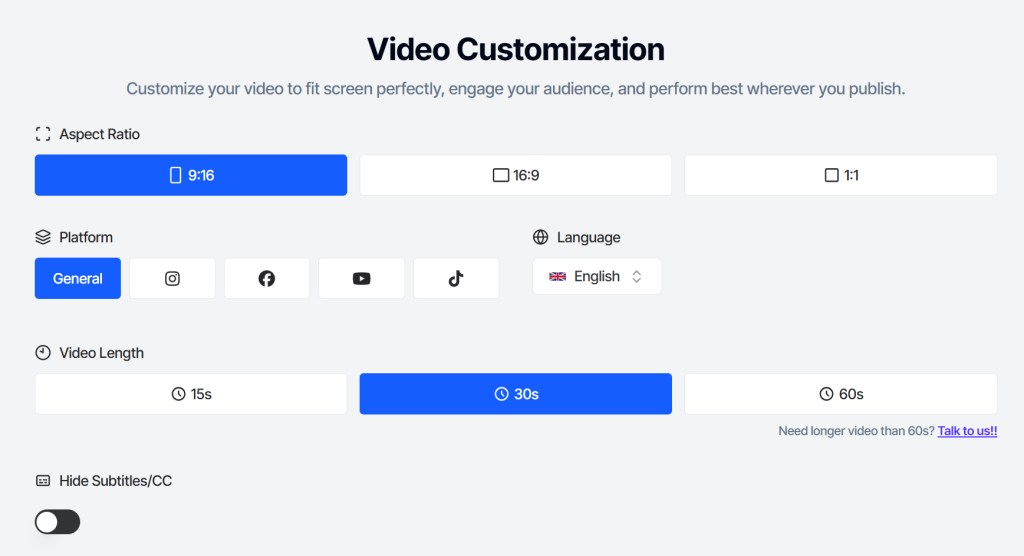The height and width of the screenshot is (556, 1024).
Task: Choose the Facebook platform icon
Action: tap(267, 278)
